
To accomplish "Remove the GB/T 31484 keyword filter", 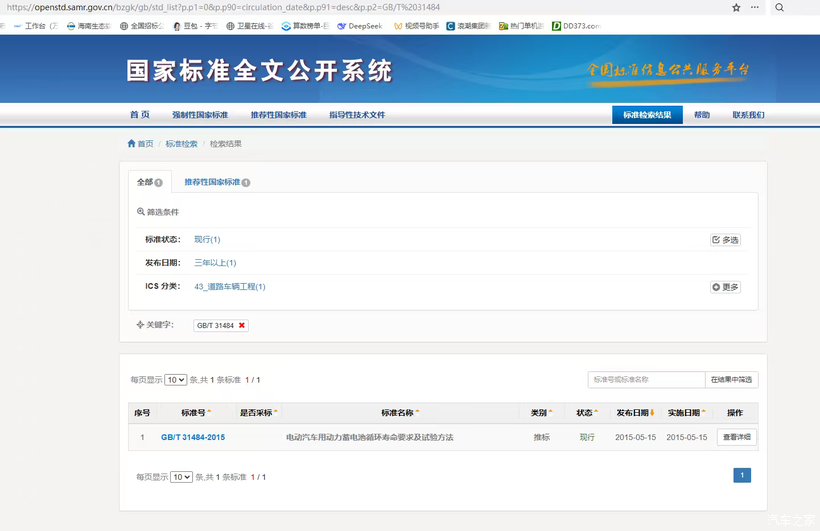I will (242, 325).
